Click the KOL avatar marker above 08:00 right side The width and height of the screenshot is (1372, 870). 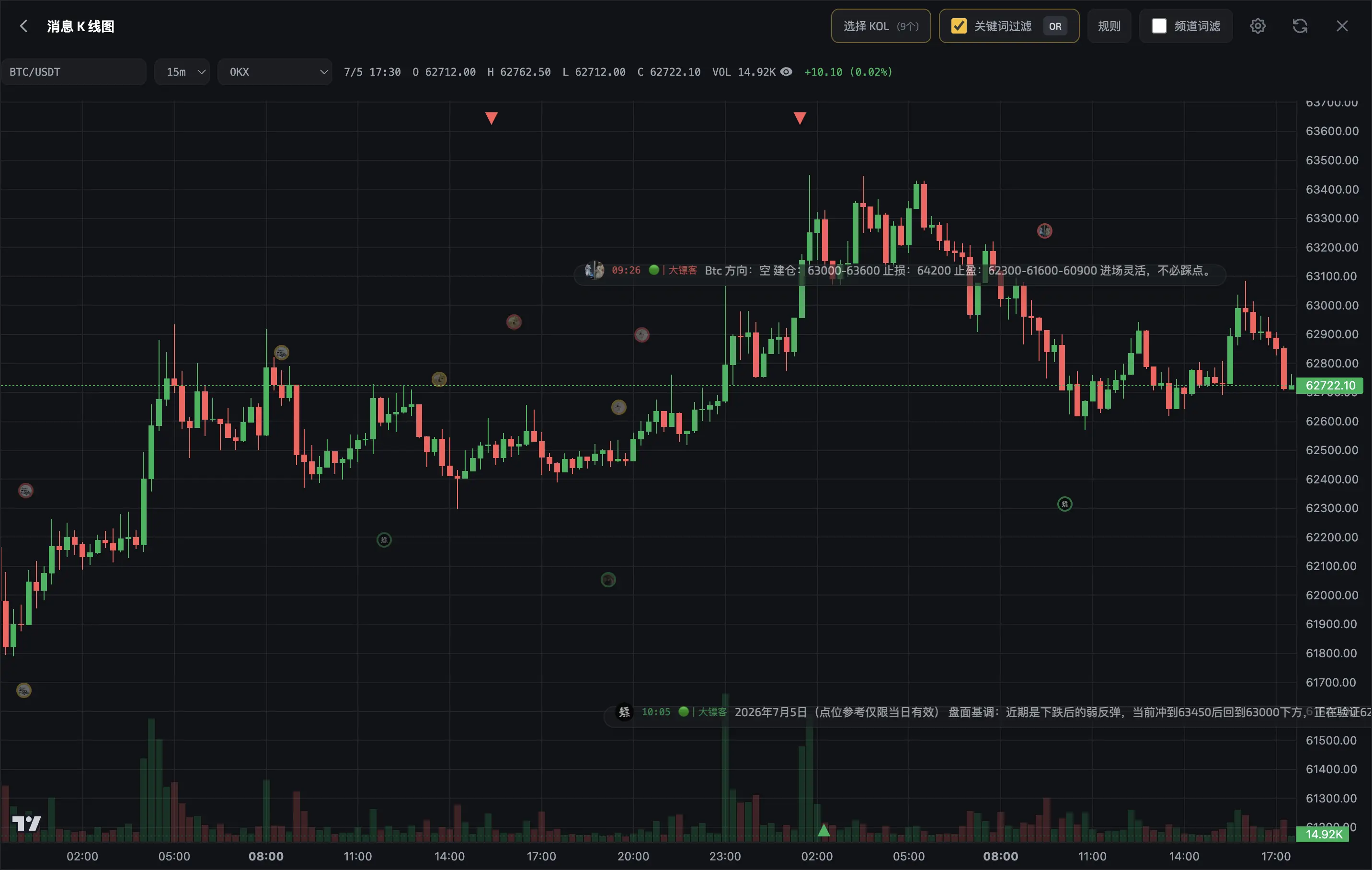tap(1044, 231)
